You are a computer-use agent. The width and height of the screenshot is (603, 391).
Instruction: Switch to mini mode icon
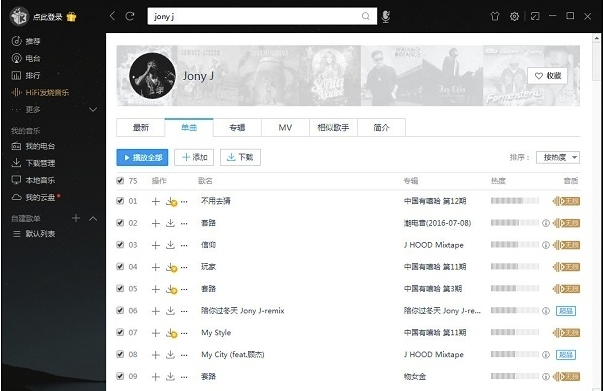click(x=535, y=16)
